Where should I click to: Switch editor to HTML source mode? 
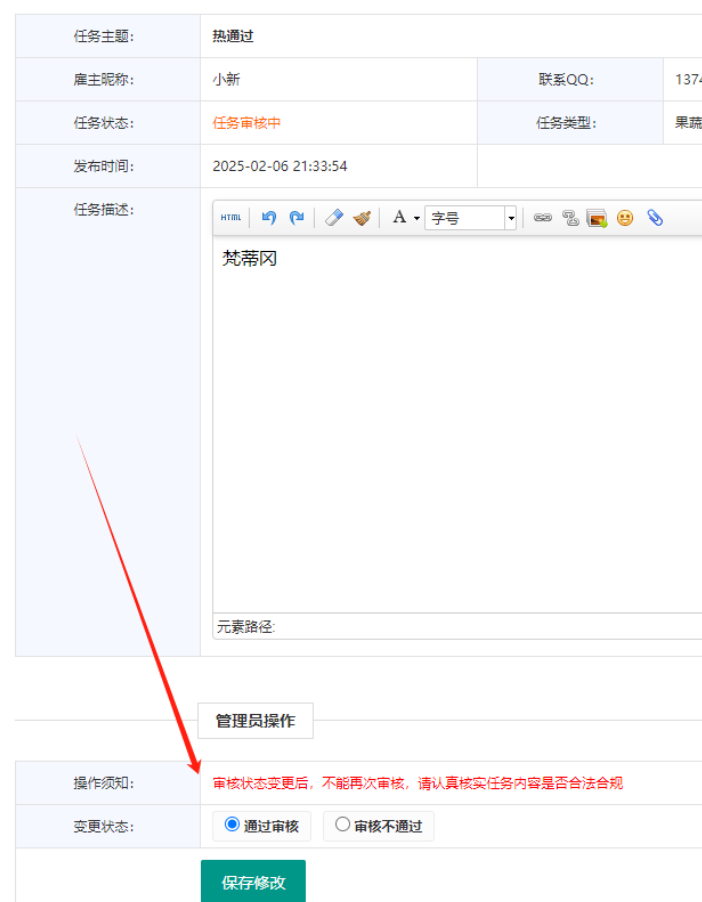coord(231,217)
